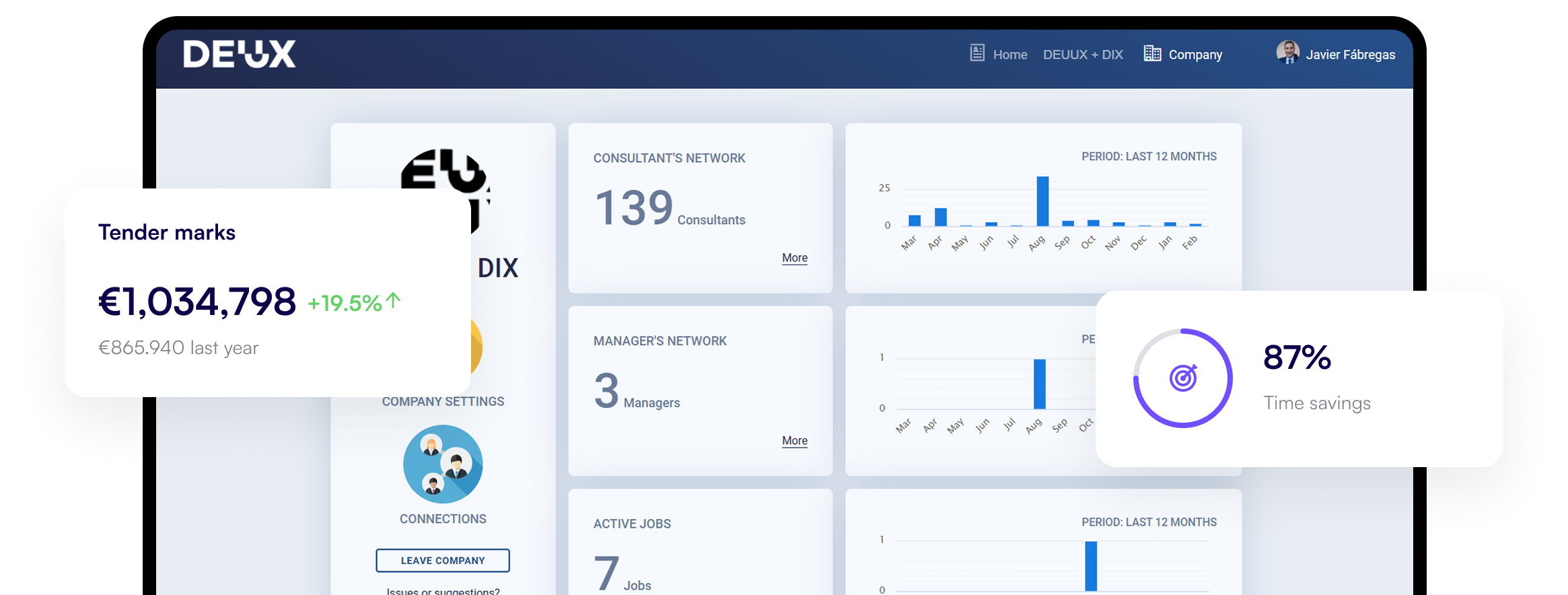Click the MANAGER'S NETWORK heading

660,341
